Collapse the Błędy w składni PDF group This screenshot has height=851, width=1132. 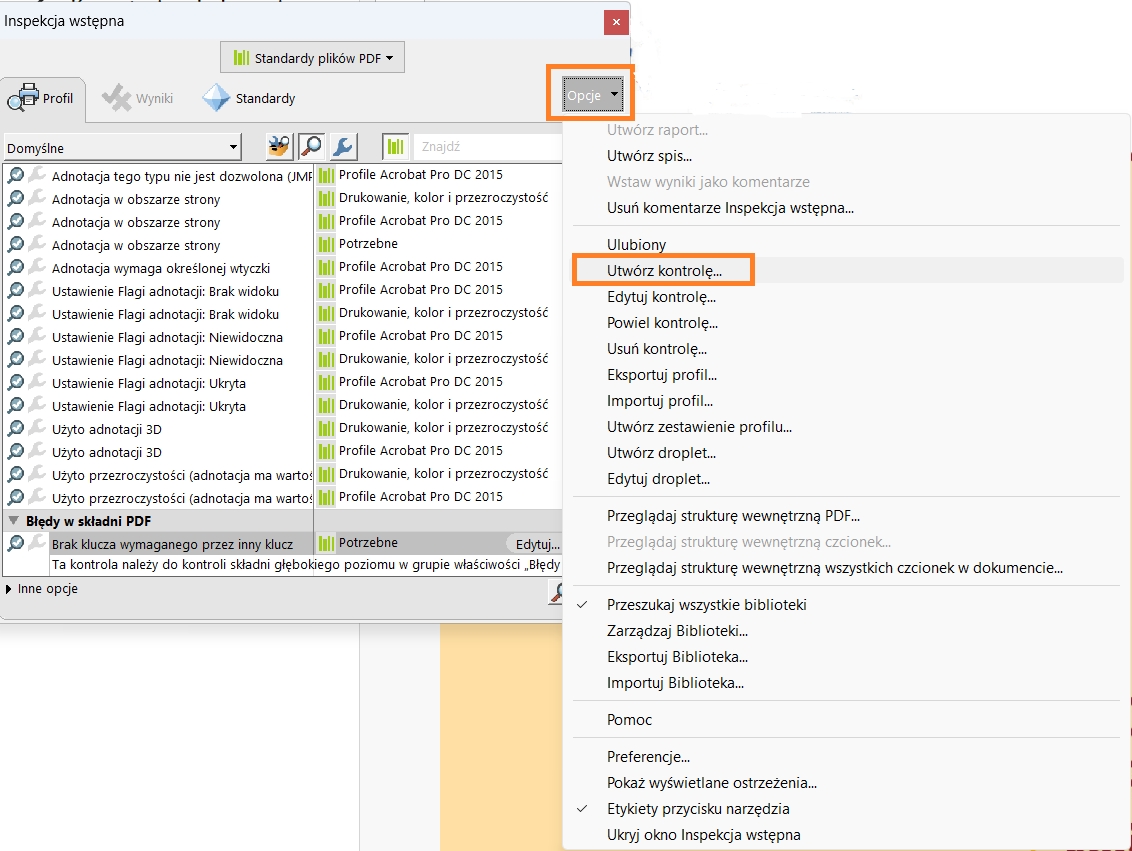13,520
